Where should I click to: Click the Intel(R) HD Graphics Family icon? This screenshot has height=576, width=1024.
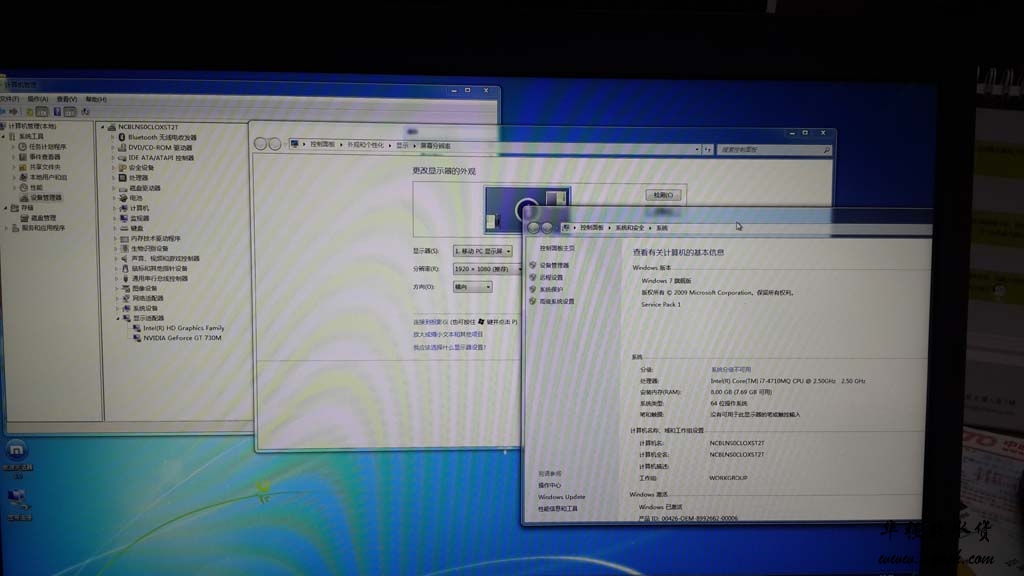137,328
